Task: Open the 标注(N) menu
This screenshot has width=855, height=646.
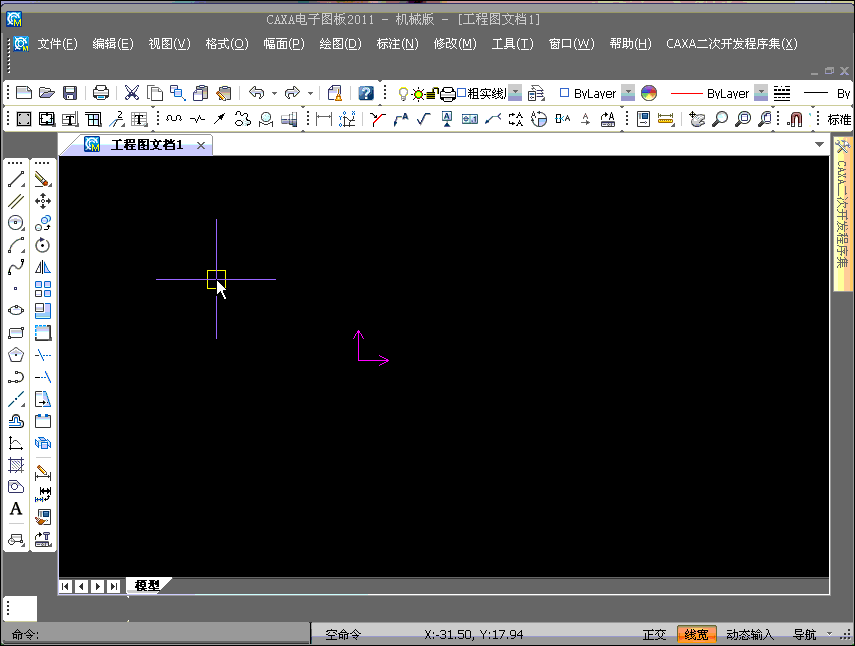Action: coord(397,44)
